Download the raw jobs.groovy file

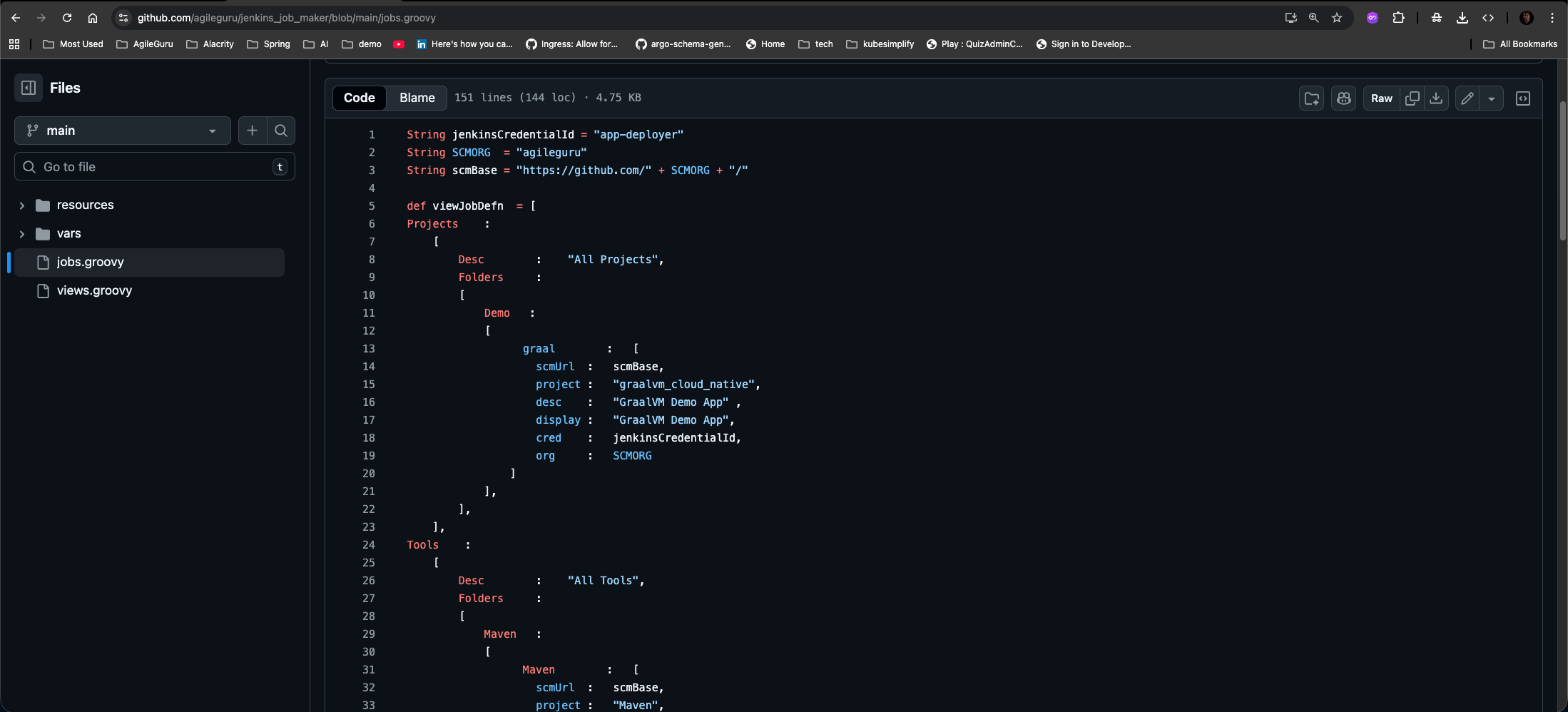1436,98
